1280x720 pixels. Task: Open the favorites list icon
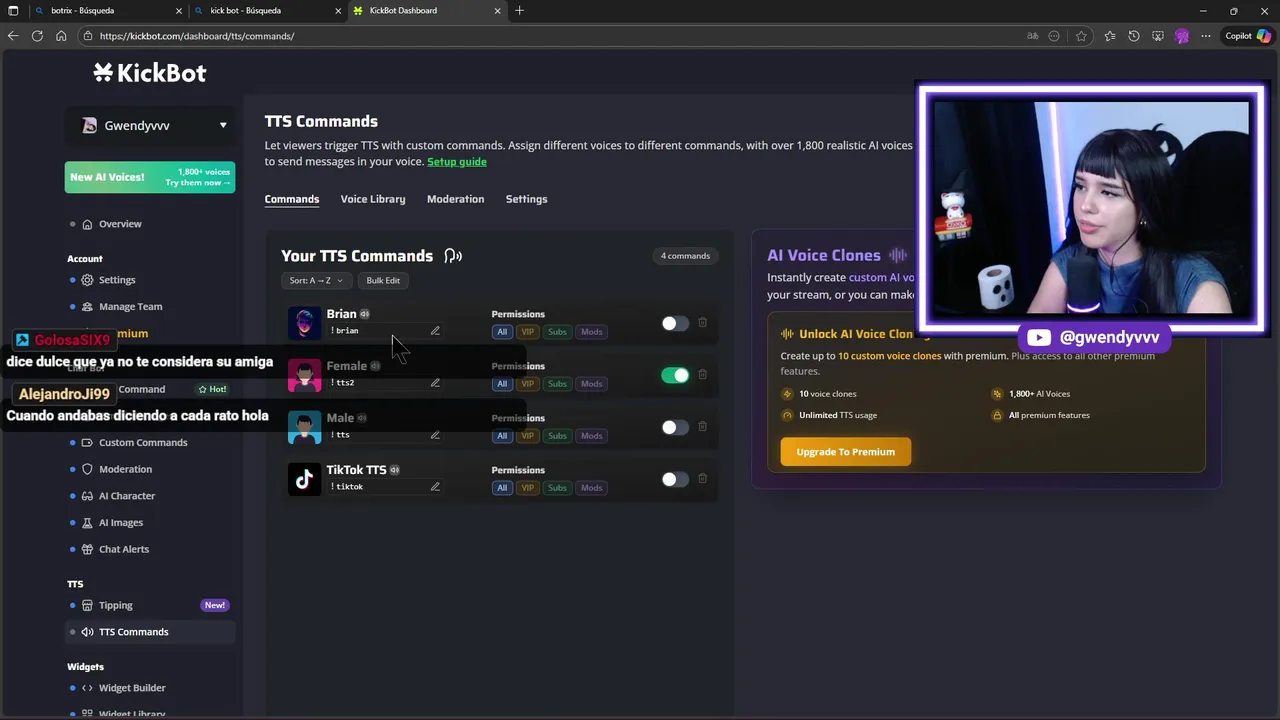[x=1110, y=36]
